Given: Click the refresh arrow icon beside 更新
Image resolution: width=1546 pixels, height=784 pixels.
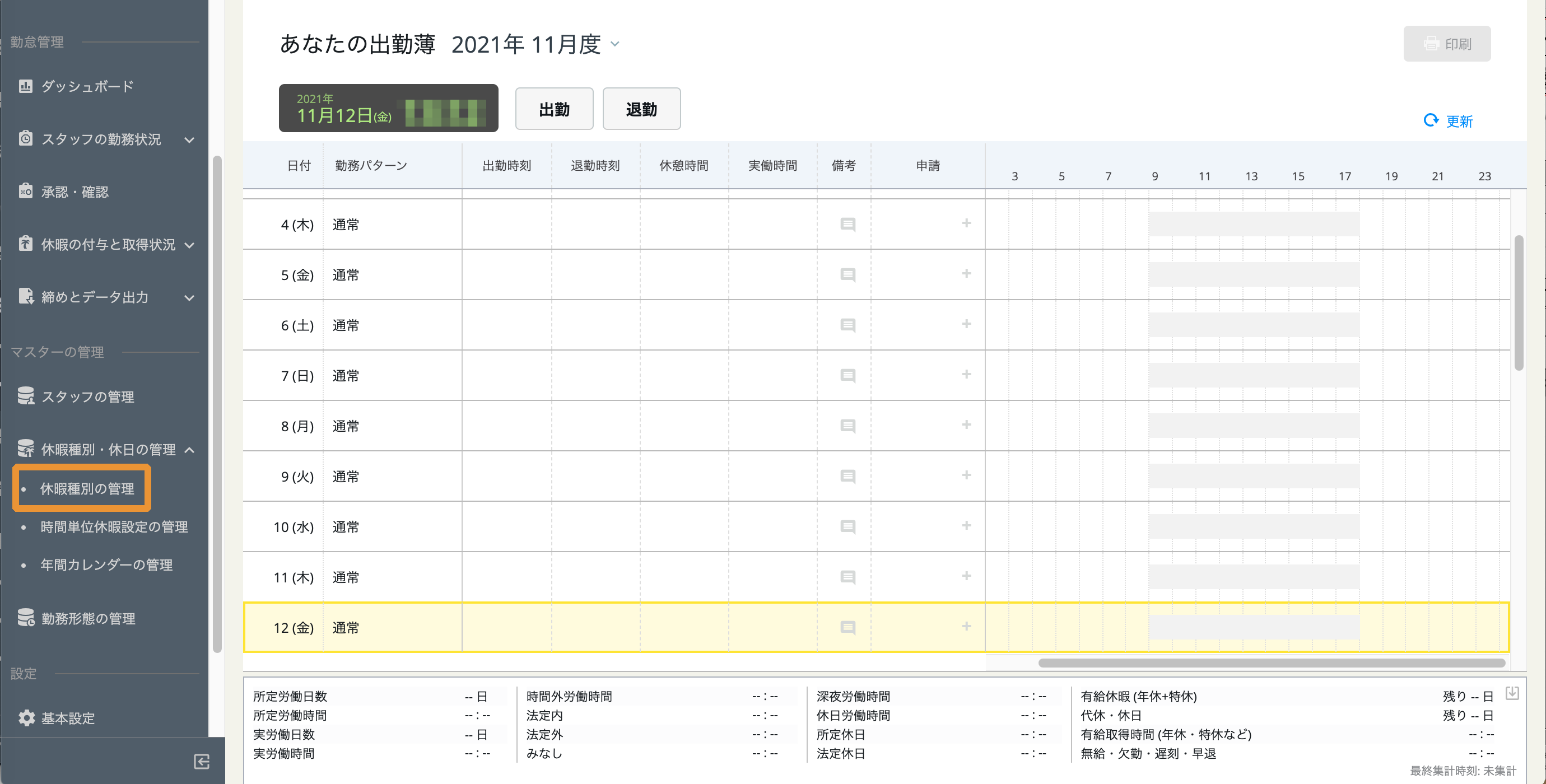Looking at the screenshot, I should 1431,120.
